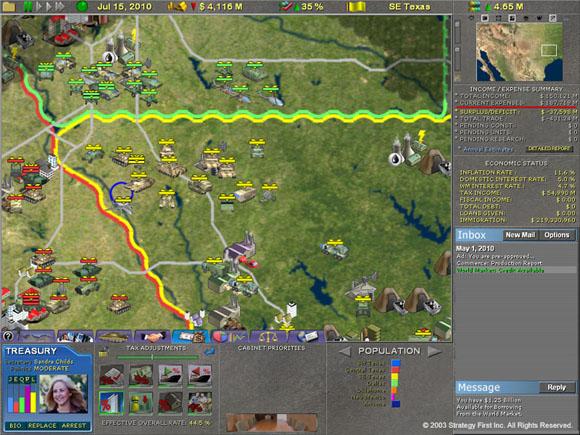Open the help question mark icon
Image resolution: width=580 pixels, height=435 pixels.
[x=8, y=336]
